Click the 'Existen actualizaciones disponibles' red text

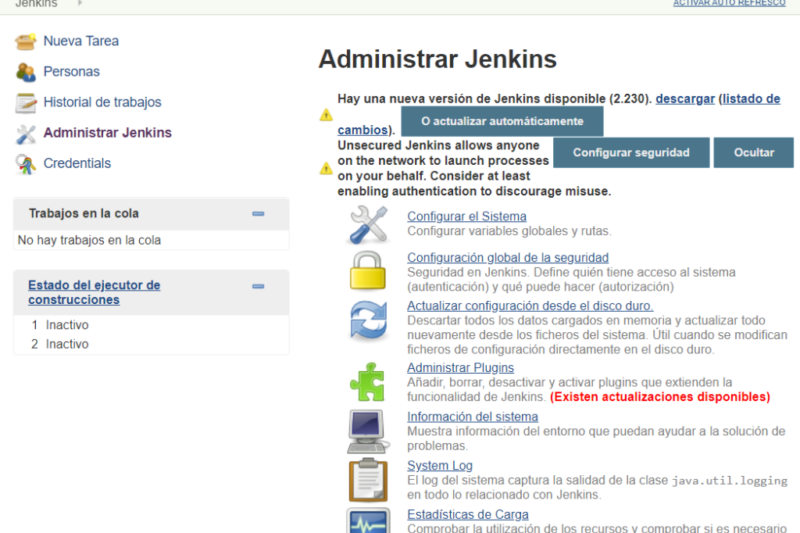660,397
